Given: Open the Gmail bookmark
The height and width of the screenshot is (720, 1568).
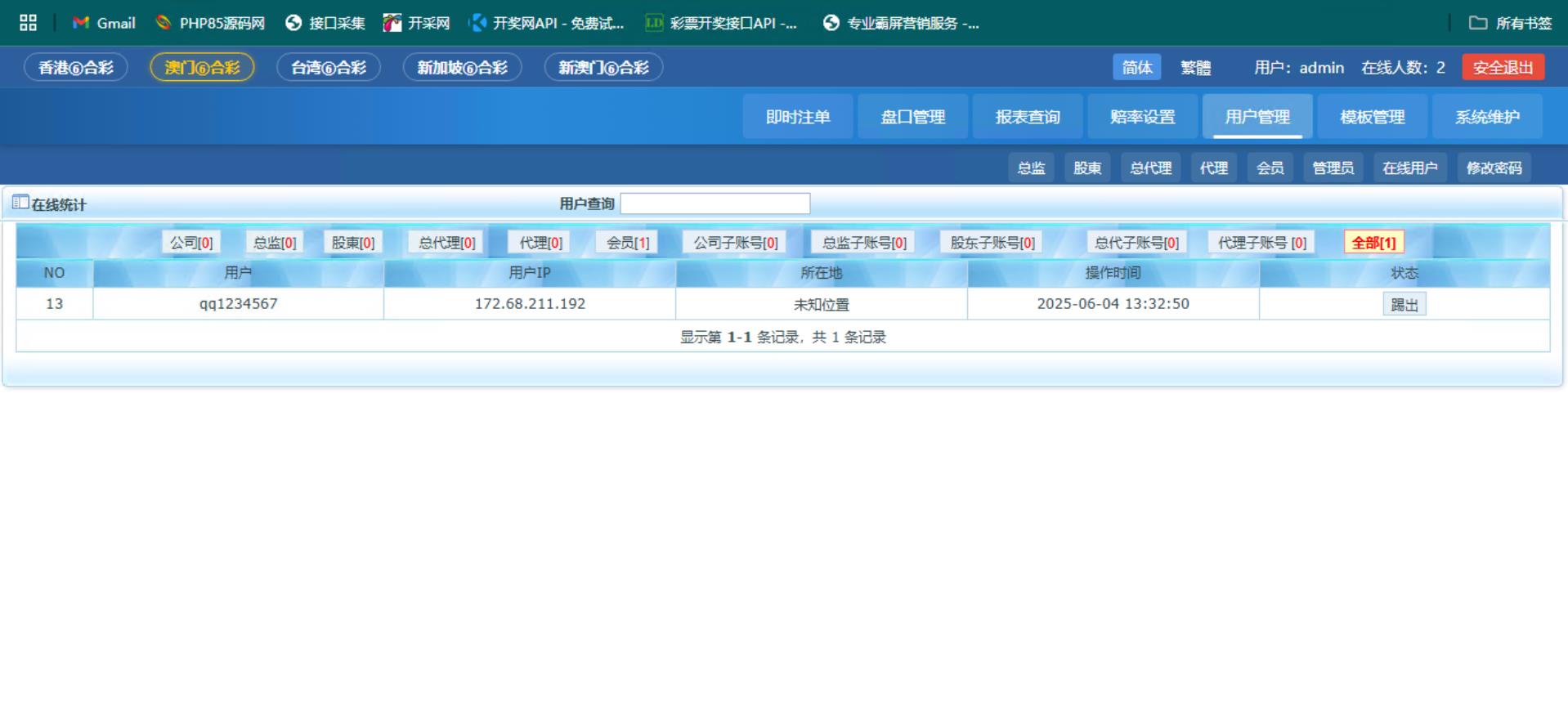Looking at the screenshot, I should 104,23.
